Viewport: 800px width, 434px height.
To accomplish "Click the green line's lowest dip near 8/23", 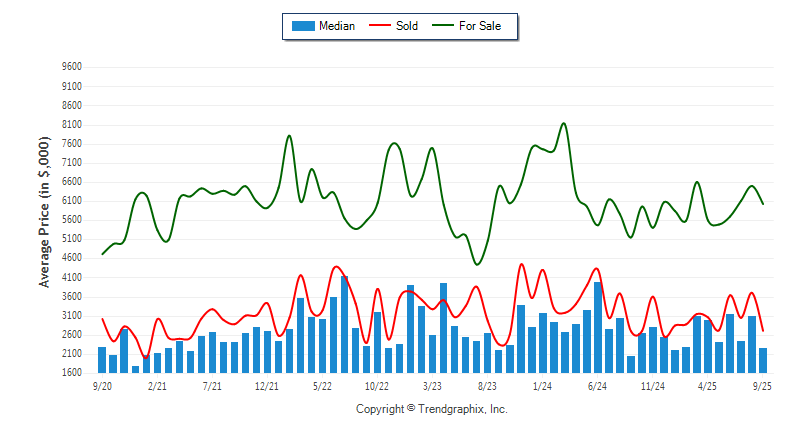I will coord(477,264).
